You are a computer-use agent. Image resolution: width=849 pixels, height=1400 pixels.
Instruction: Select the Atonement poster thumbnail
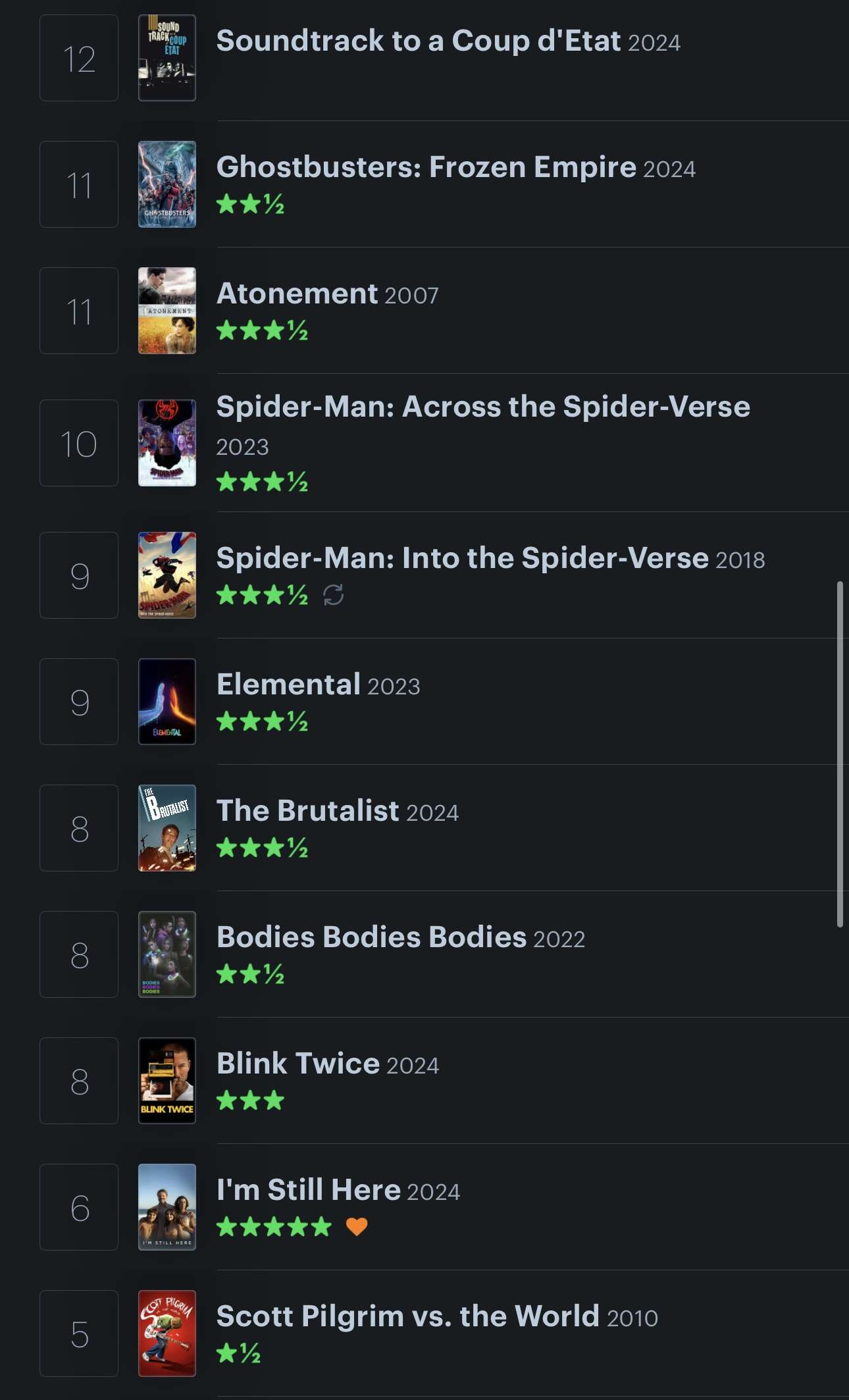click(x=167, y=311)
